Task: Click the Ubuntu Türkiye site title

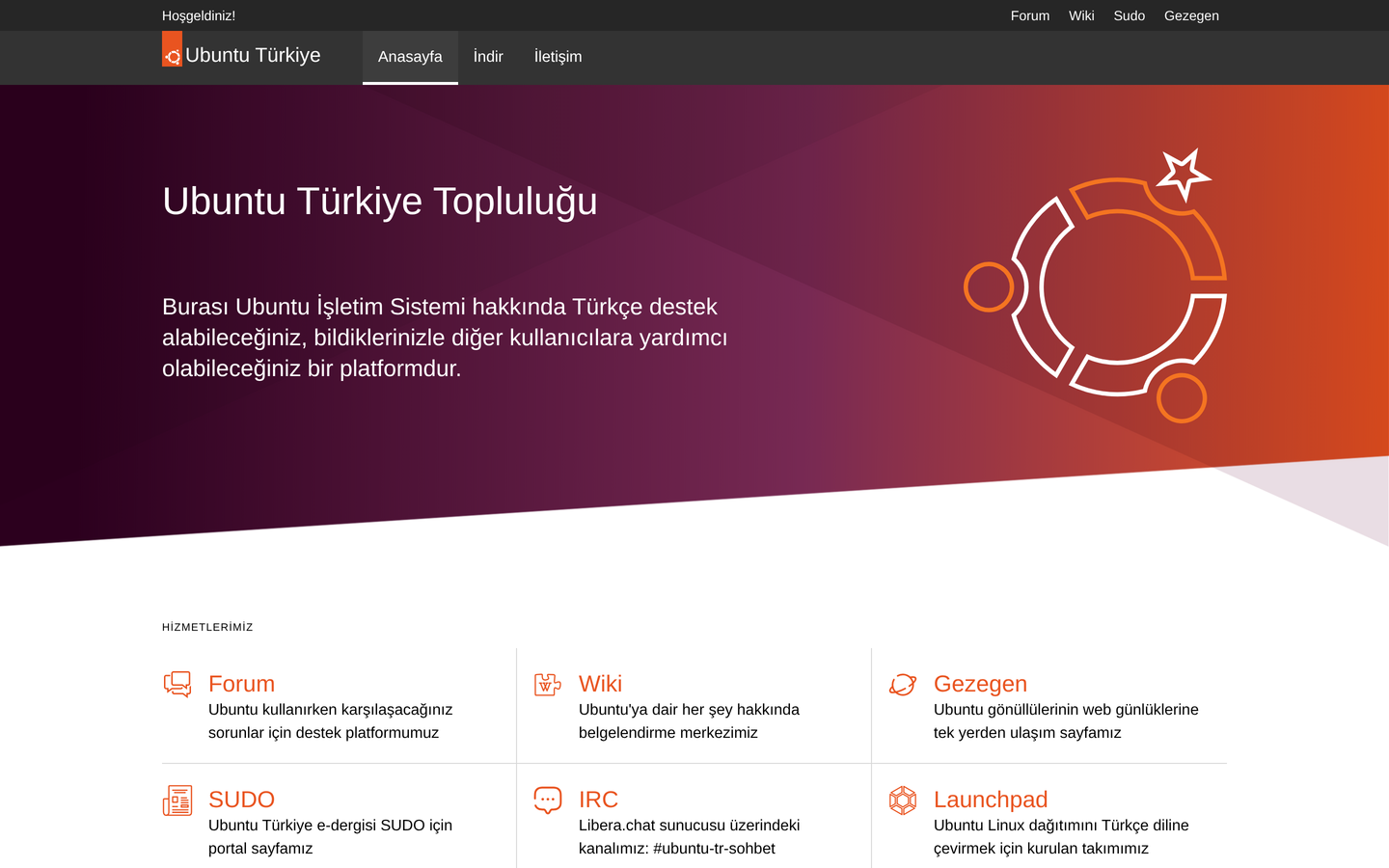Action: 253,55
